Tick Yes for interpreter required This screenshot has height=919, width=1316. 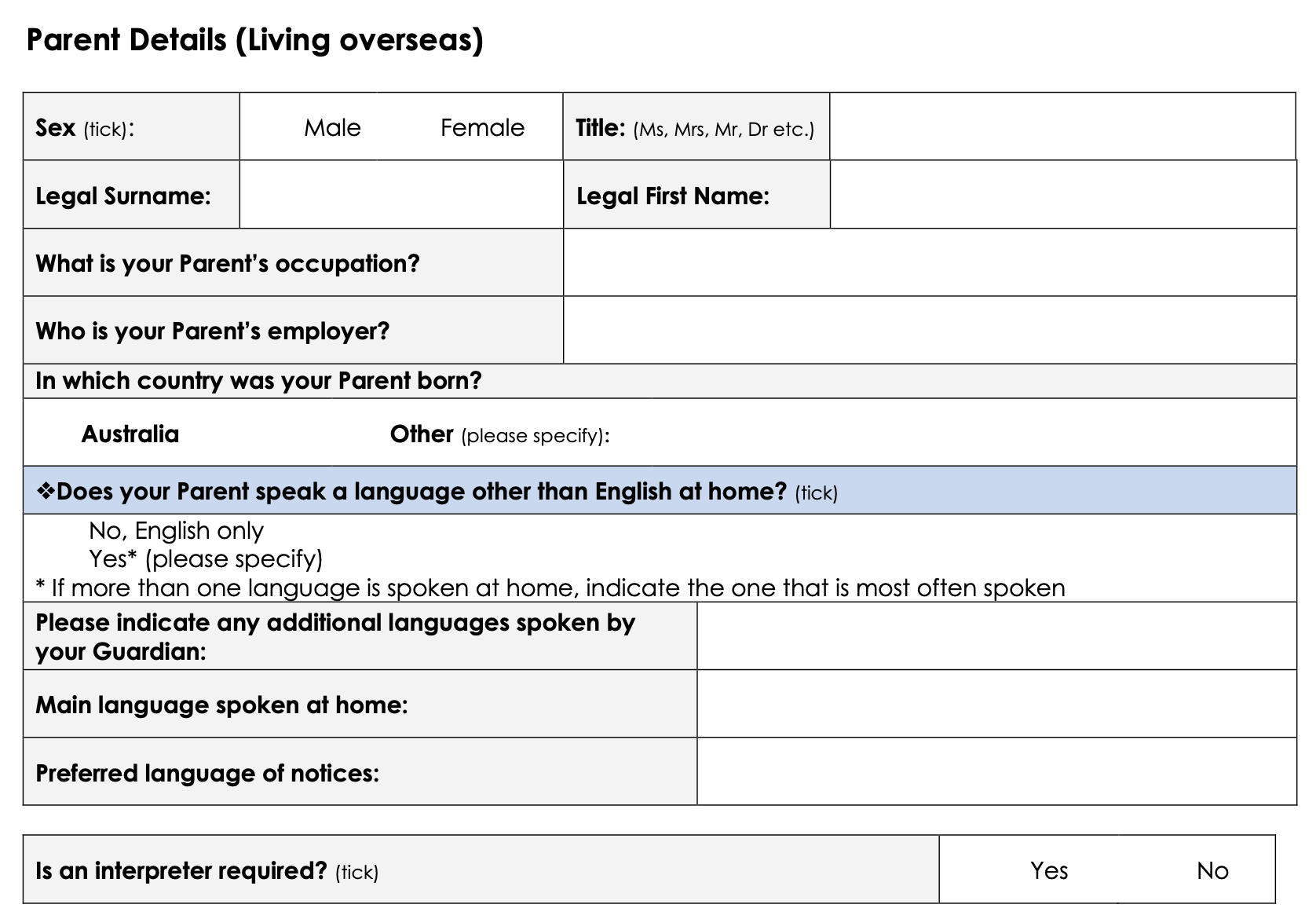[x=1048, y=870]
